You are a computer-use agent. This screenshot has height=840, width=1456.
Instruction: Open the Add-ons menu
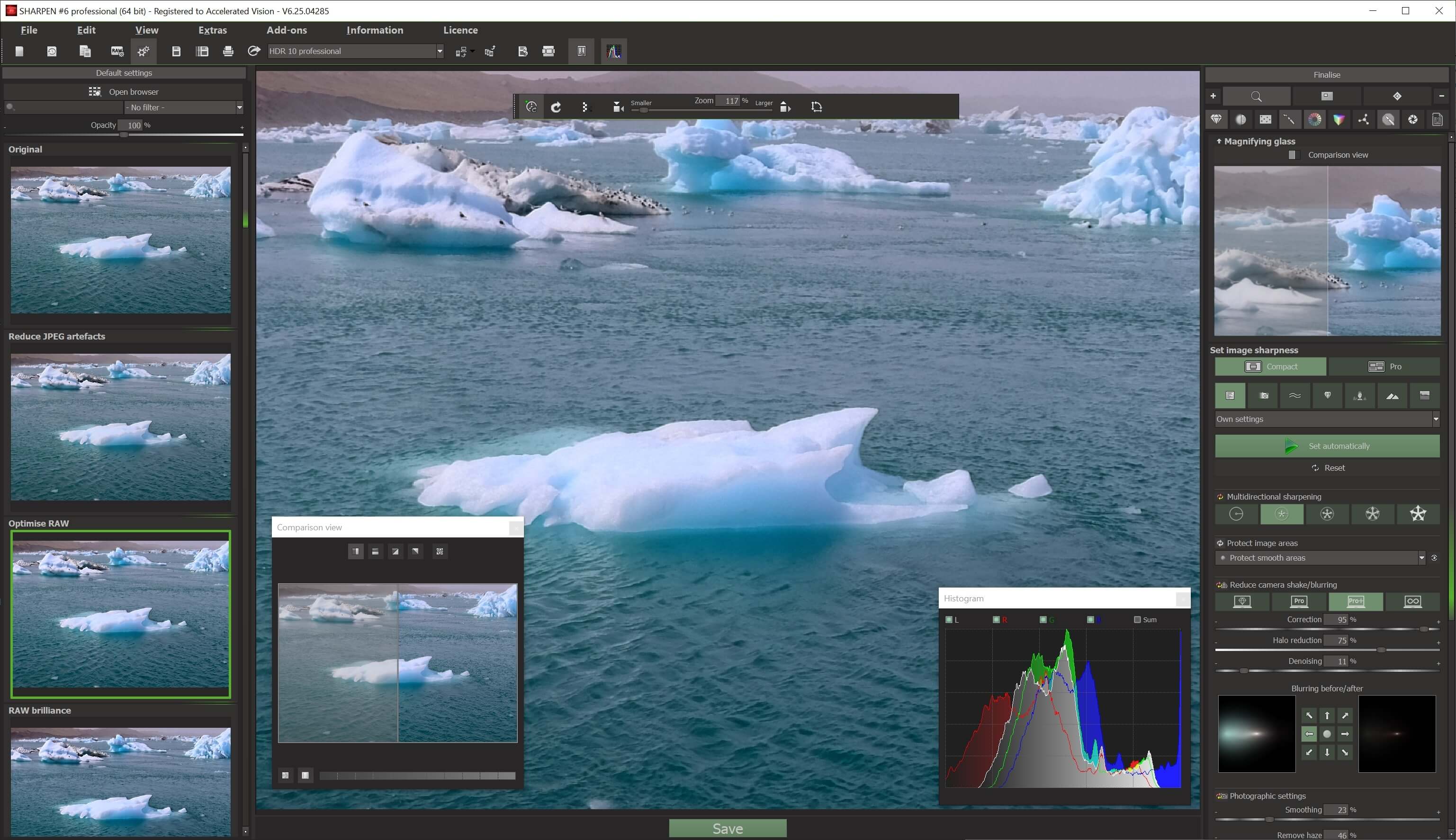point(286,30)
